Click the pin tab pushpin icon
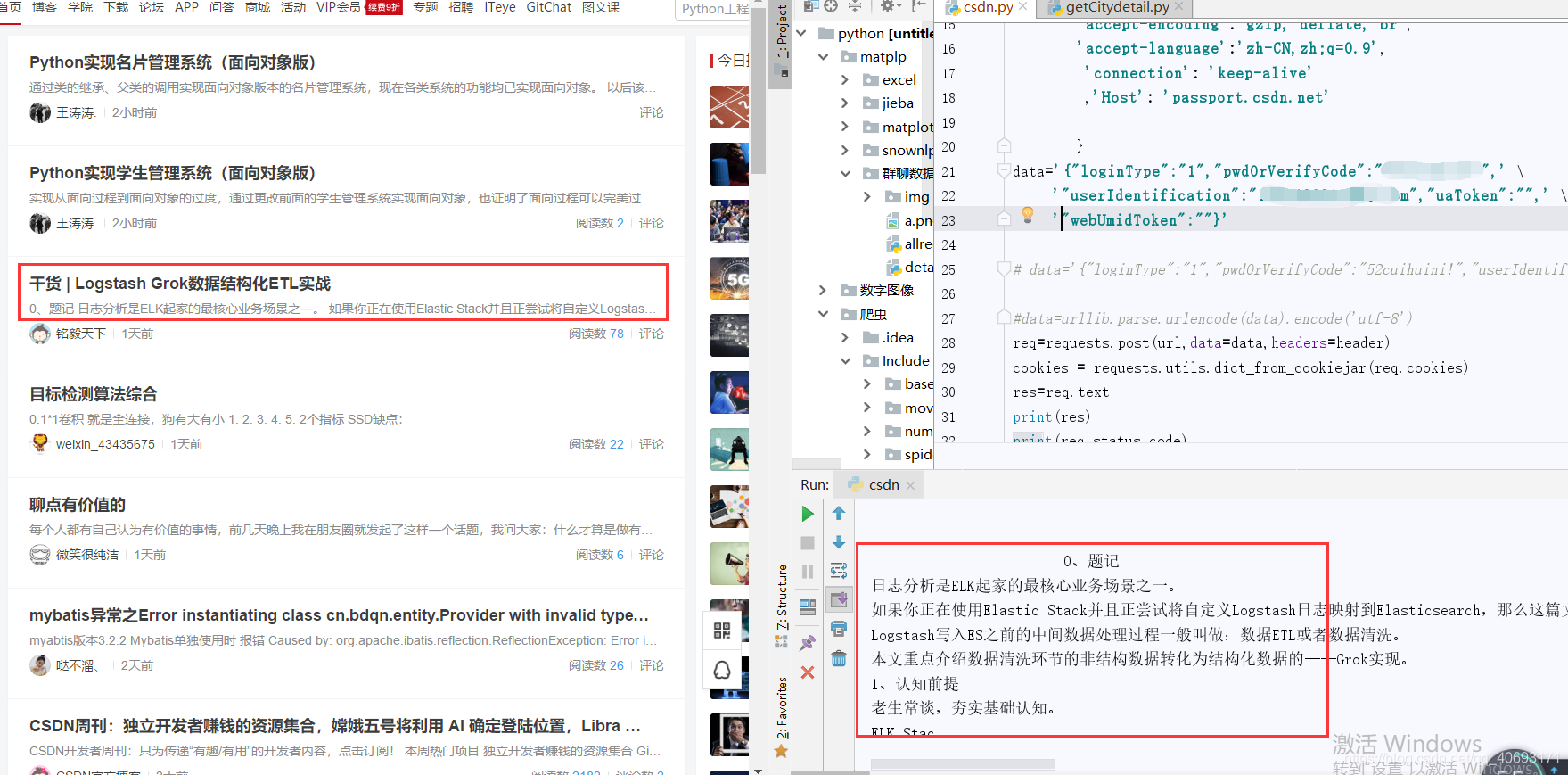The height and width of the screenshot is (775, 1568). tap(808, 643)
